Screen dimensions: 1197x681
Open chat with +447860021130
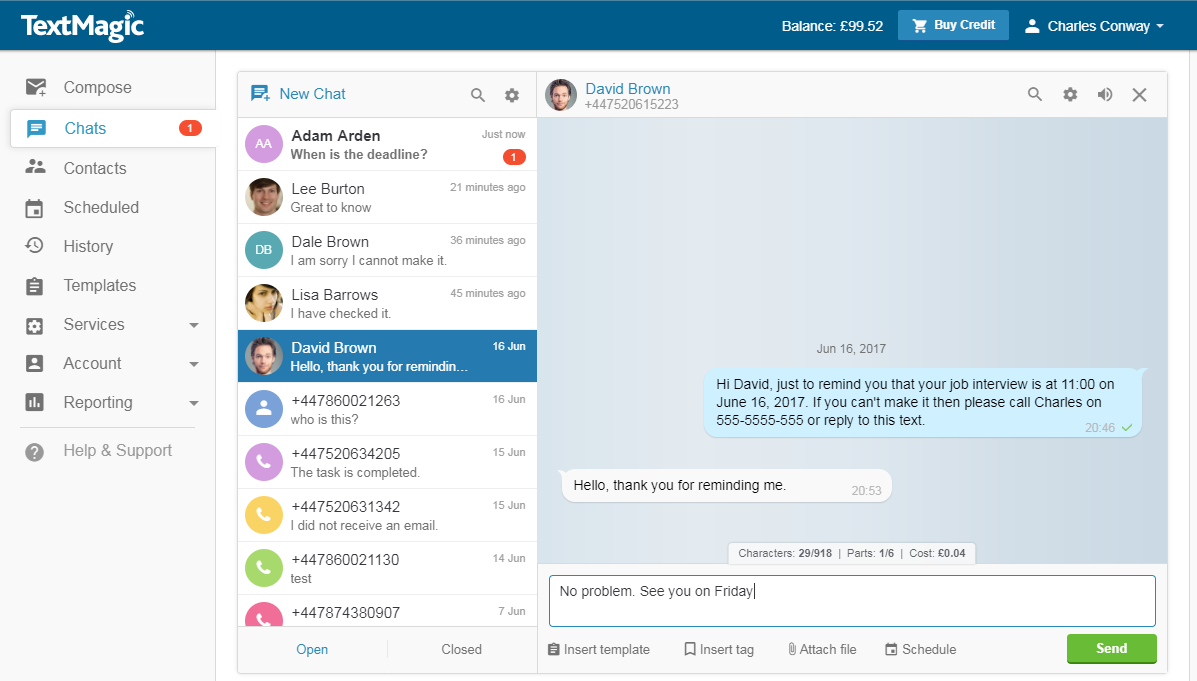(387, 568)
